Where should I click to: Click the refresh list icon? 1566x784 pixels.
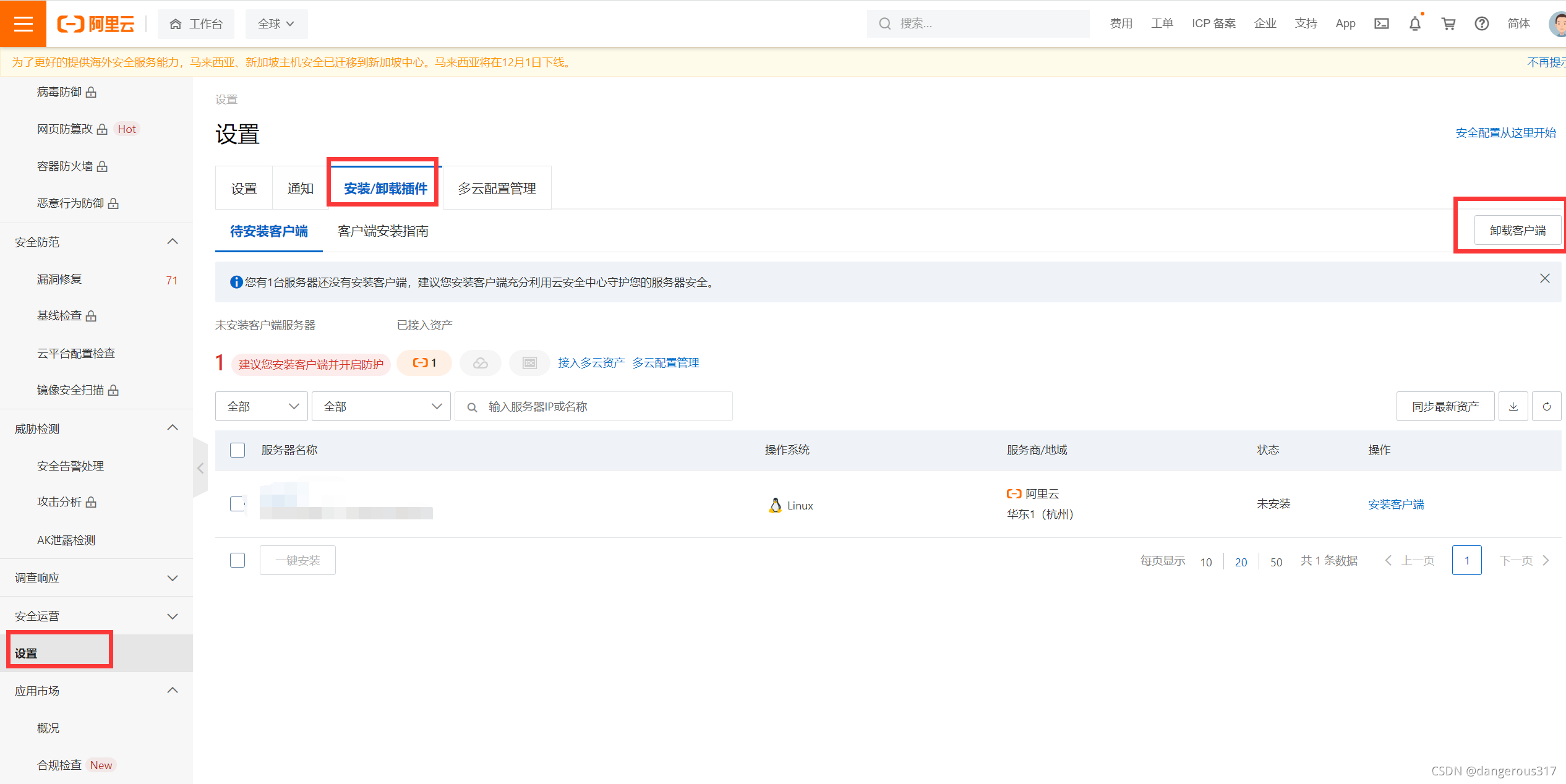click(x=1546, y=406)
